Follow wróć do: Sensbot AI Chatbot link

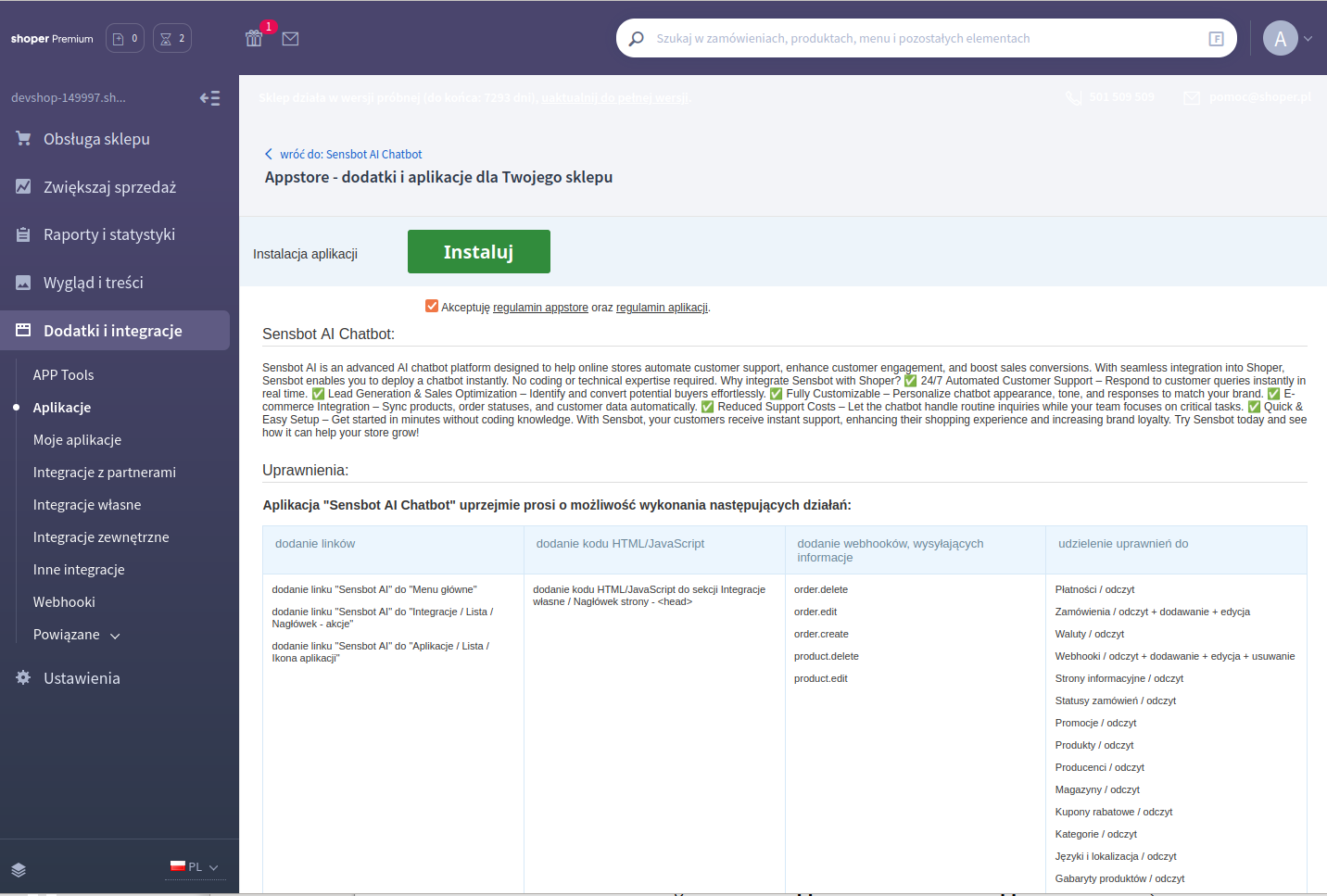[x=351, y=154]
